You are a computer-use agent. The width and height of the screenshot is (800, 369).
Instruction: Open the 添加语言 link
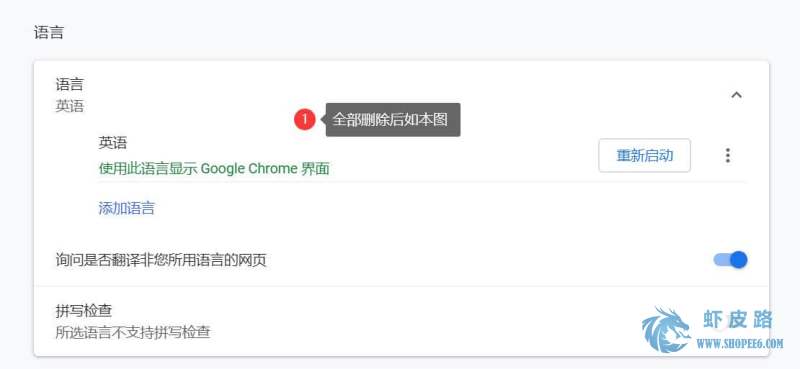tap(127, 208)
